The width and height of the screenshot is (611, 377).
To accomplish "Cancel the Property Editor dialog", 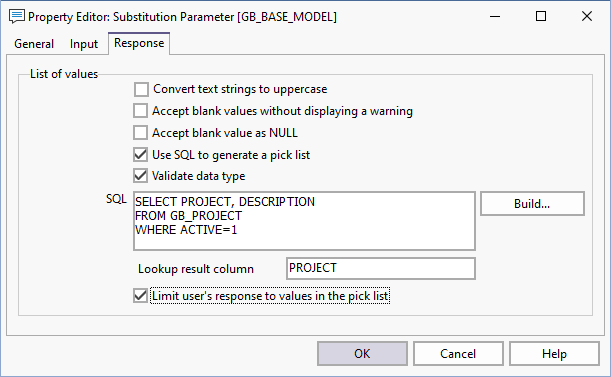I will (x=458, y=354).
